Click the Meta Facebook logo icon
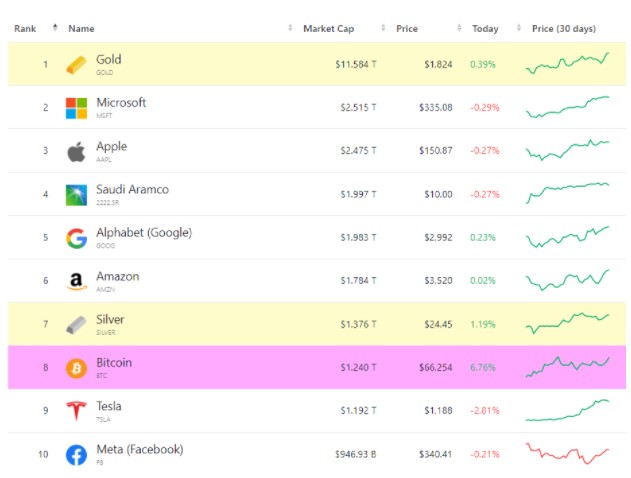The image size is (631, 478). tap(76, 455)
